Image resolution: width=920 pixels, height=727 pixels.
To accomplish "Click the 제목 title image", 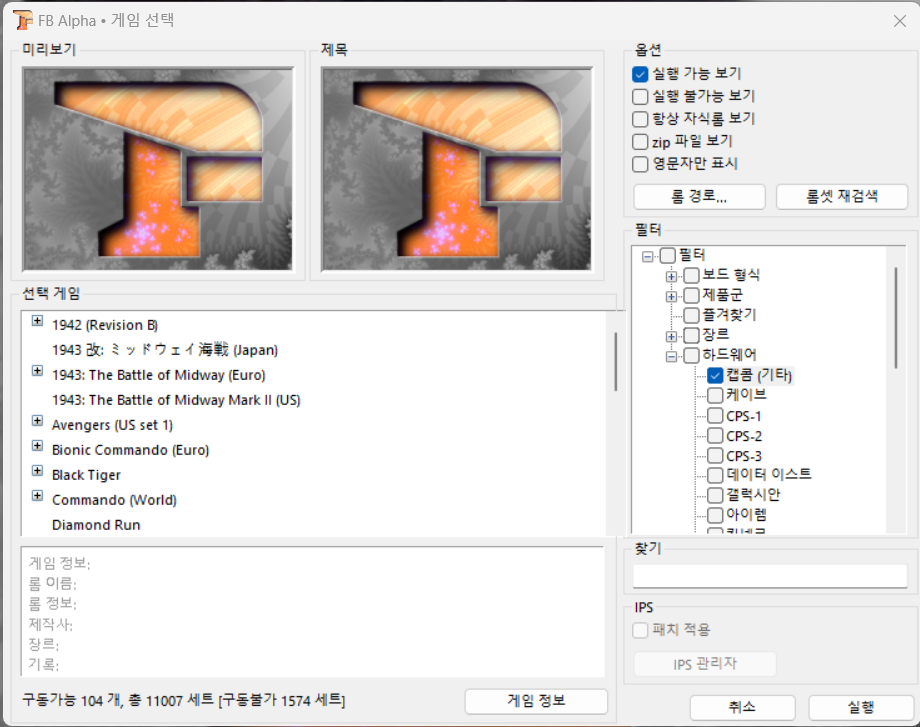I will 457,169.
